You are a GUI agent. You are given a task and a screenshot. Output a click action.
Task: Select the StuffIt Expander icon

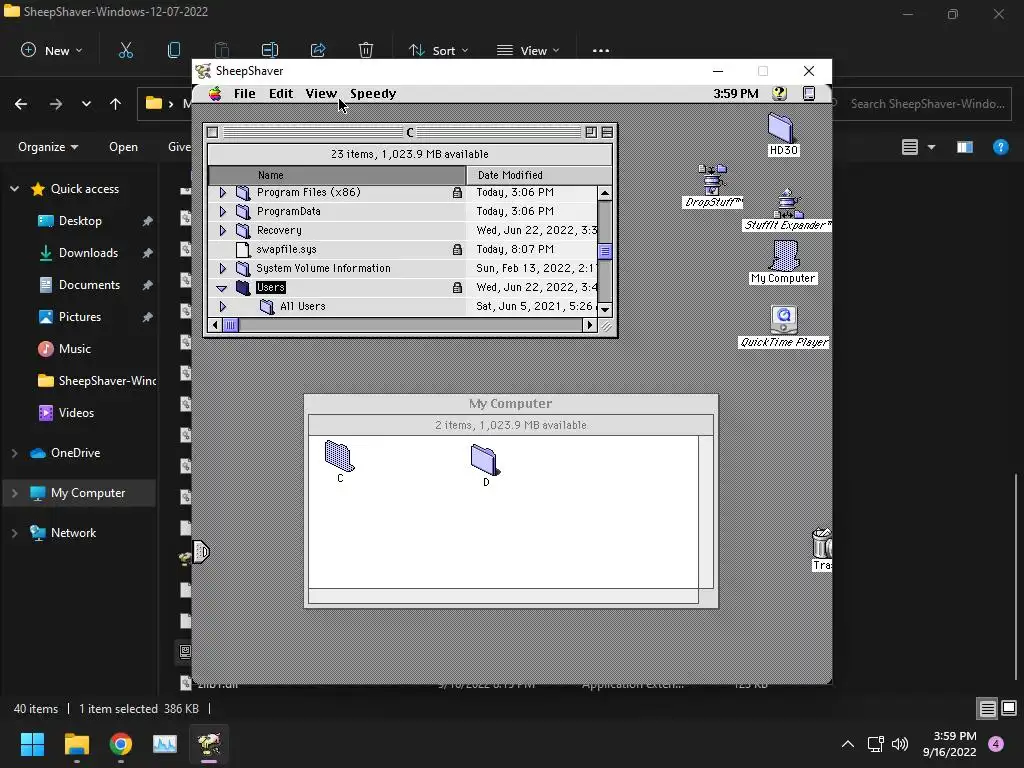(787, 210)
